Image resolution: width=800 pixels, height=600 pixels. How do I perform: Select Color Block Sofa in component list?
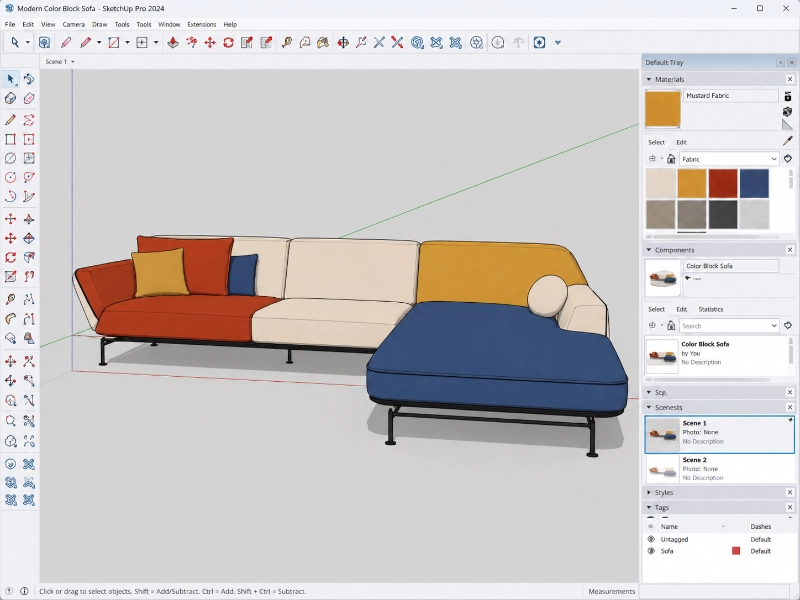(x=716, y=354)
